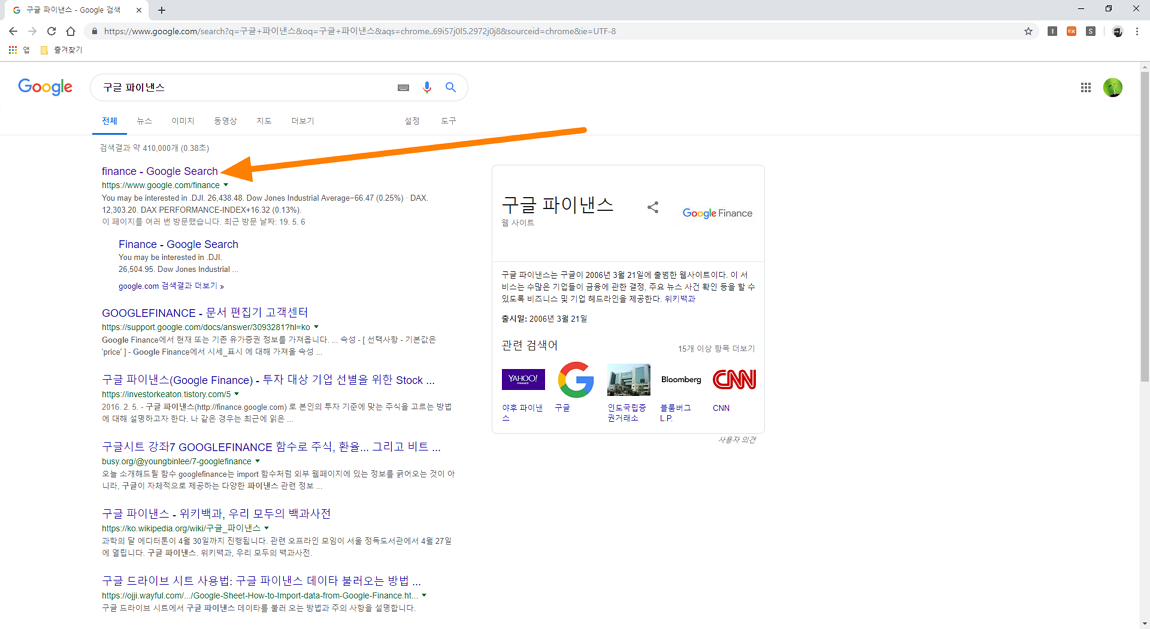Select the Yahoo Finance thumbnail
Image resolution: width=1150 pixels, height=629 pixels.
click(x=523, y=379)
